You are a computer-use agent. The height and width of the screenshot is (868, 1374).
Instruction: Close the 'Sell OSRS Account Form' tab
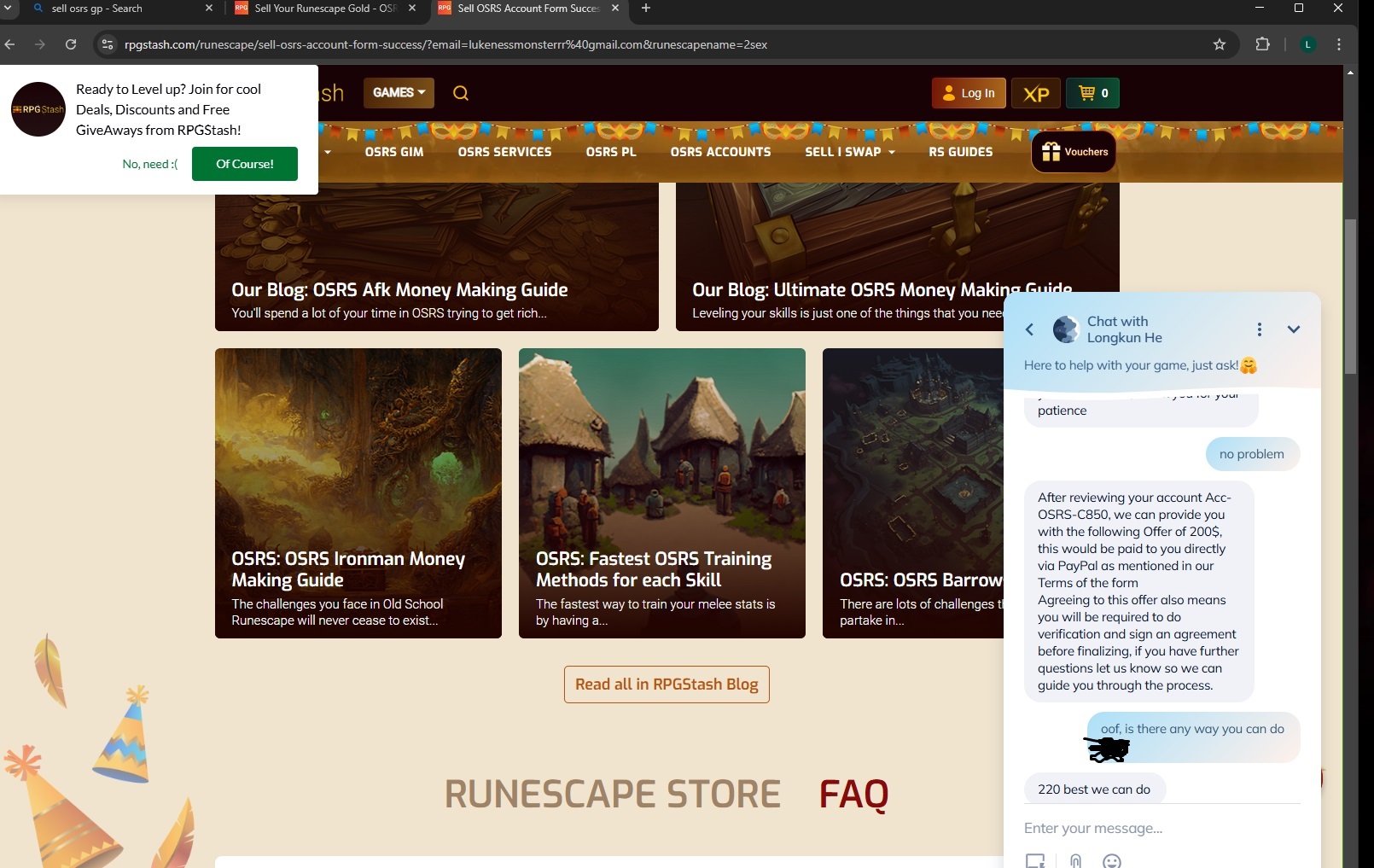615,8
